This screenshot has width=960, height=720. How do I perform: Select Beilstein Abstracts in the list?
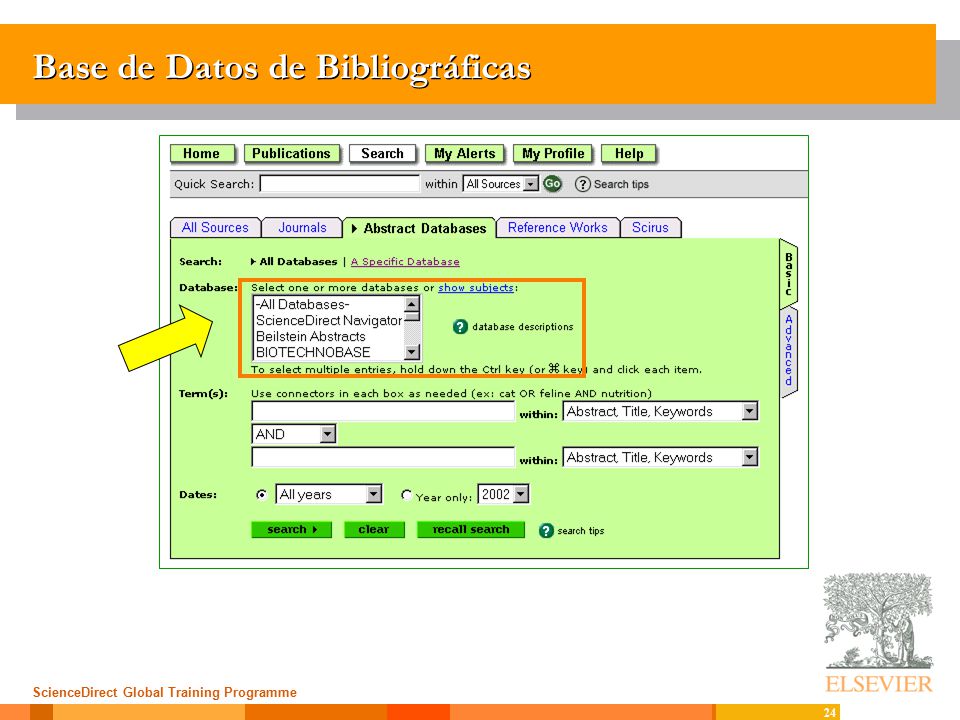(329, 336)
